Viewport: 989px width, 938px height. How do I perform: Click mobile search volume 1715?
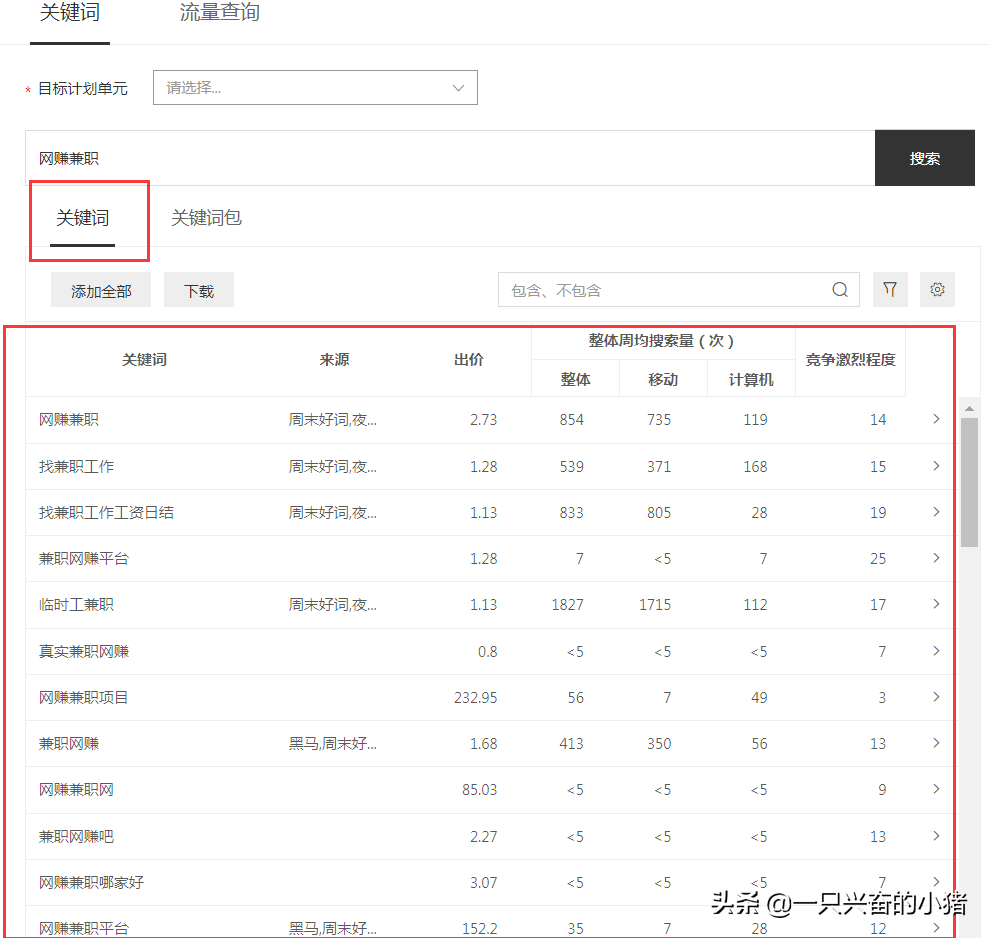655,604
